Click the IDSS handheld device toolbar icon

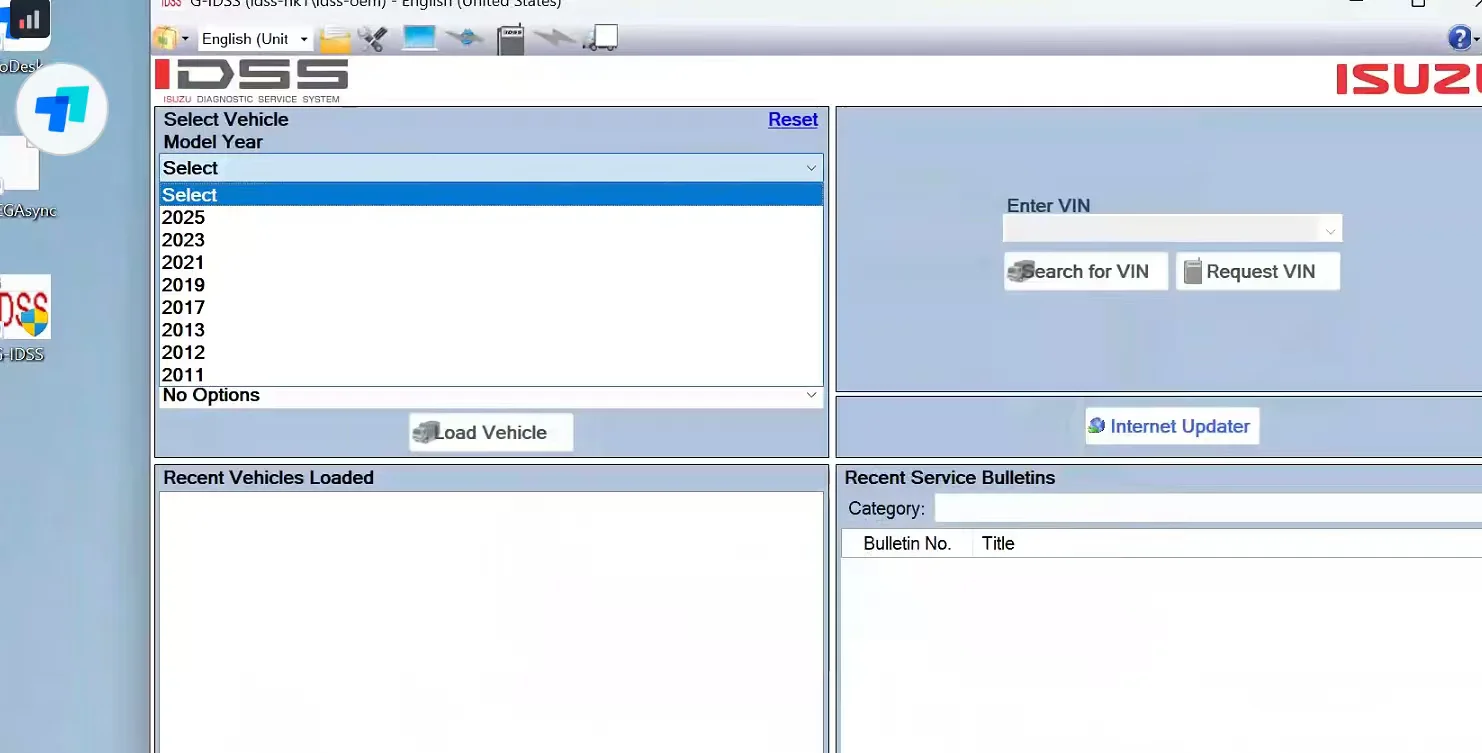511,40
